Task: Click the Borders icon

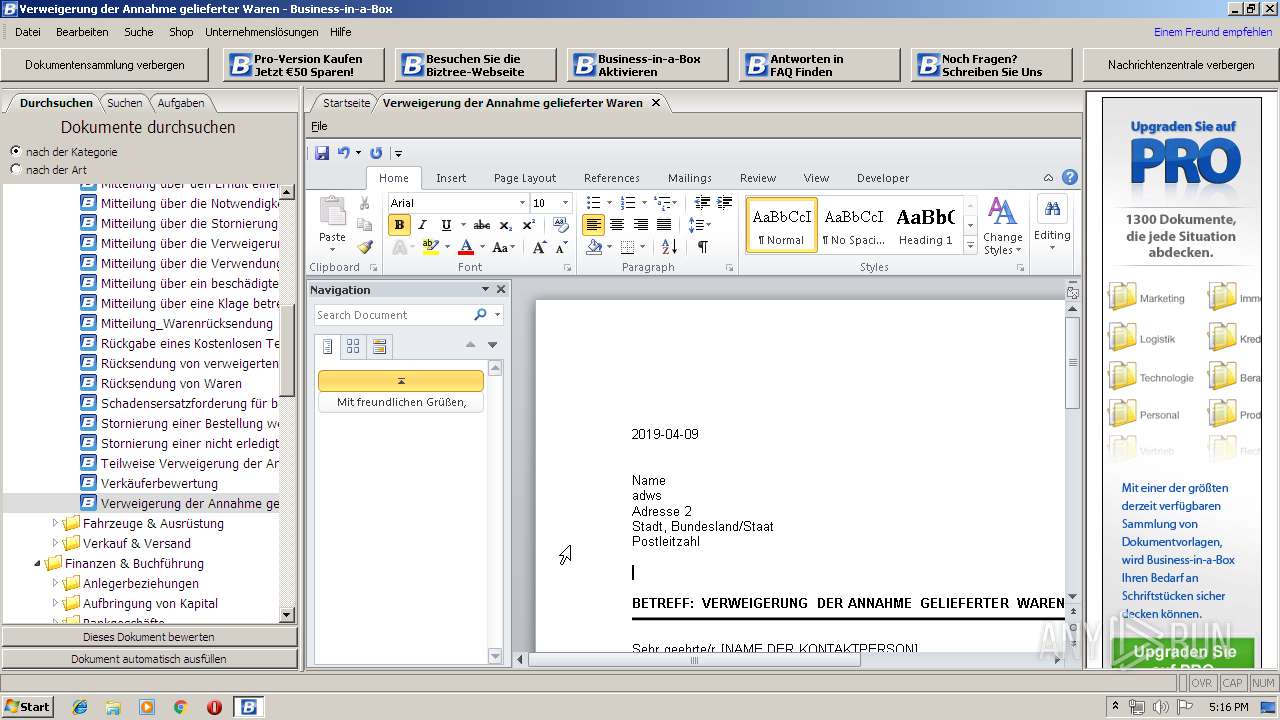Action: (x=627, y=247)
